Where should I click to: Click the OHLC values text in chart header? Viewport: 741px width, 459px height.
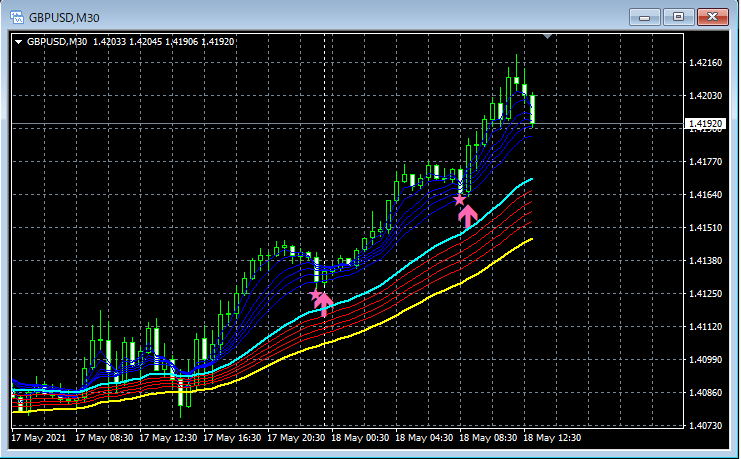click(164, 42)
